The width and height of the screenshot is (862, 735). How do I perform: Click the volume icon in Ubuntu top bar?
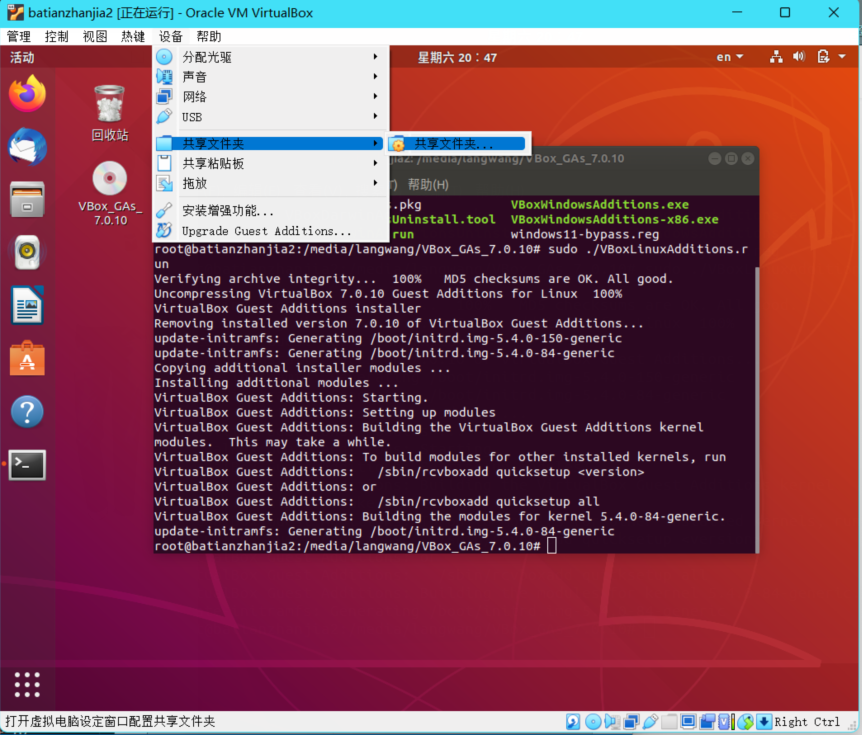pyautogui.click(x=799, y=57)
